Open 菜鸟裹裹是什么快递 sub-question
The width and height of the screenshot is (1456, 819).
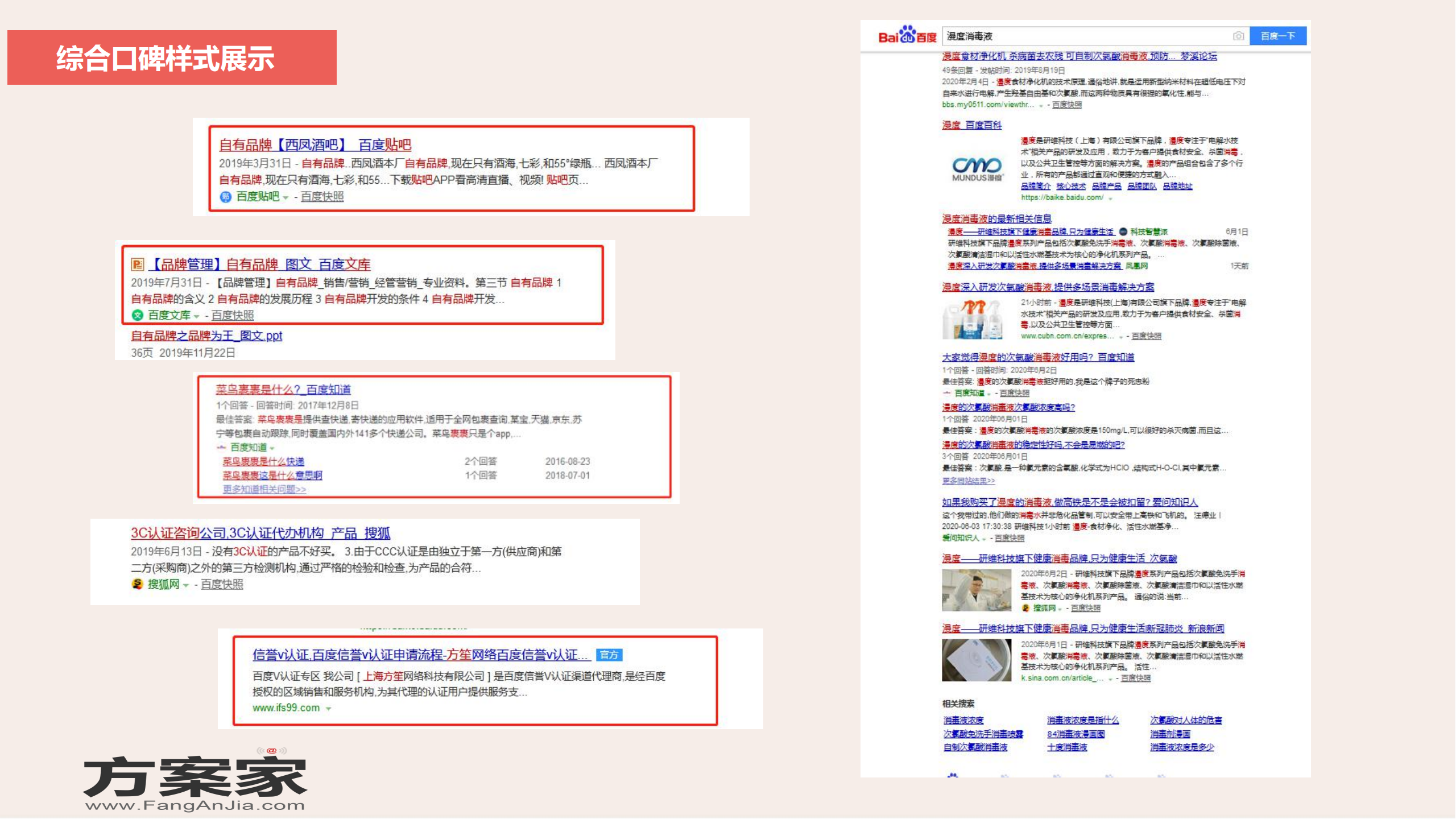tap(263, 461)
